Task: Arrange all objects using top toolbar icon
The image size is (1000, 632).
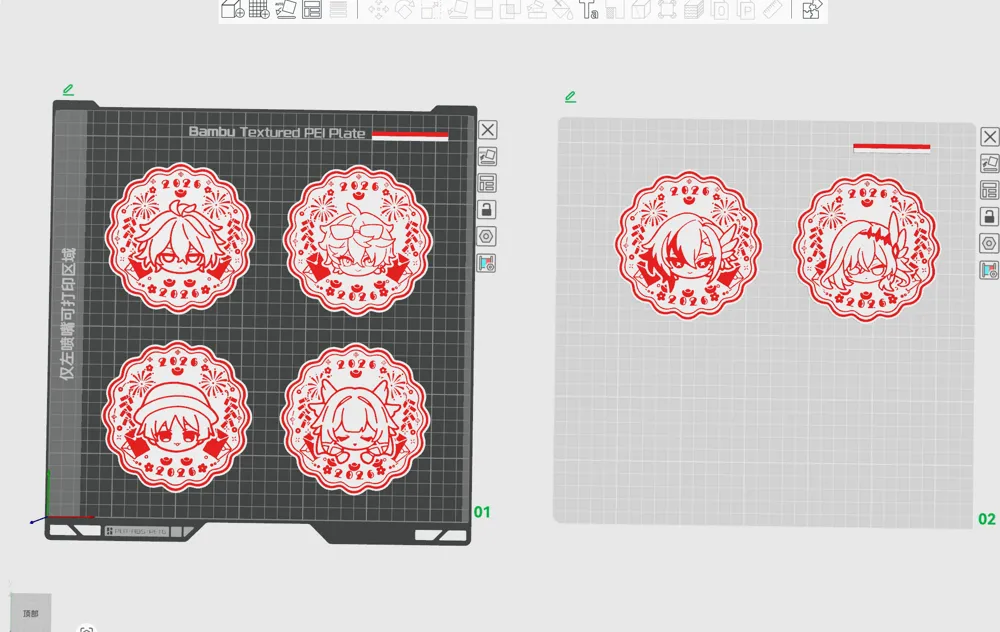Action: 312,10
